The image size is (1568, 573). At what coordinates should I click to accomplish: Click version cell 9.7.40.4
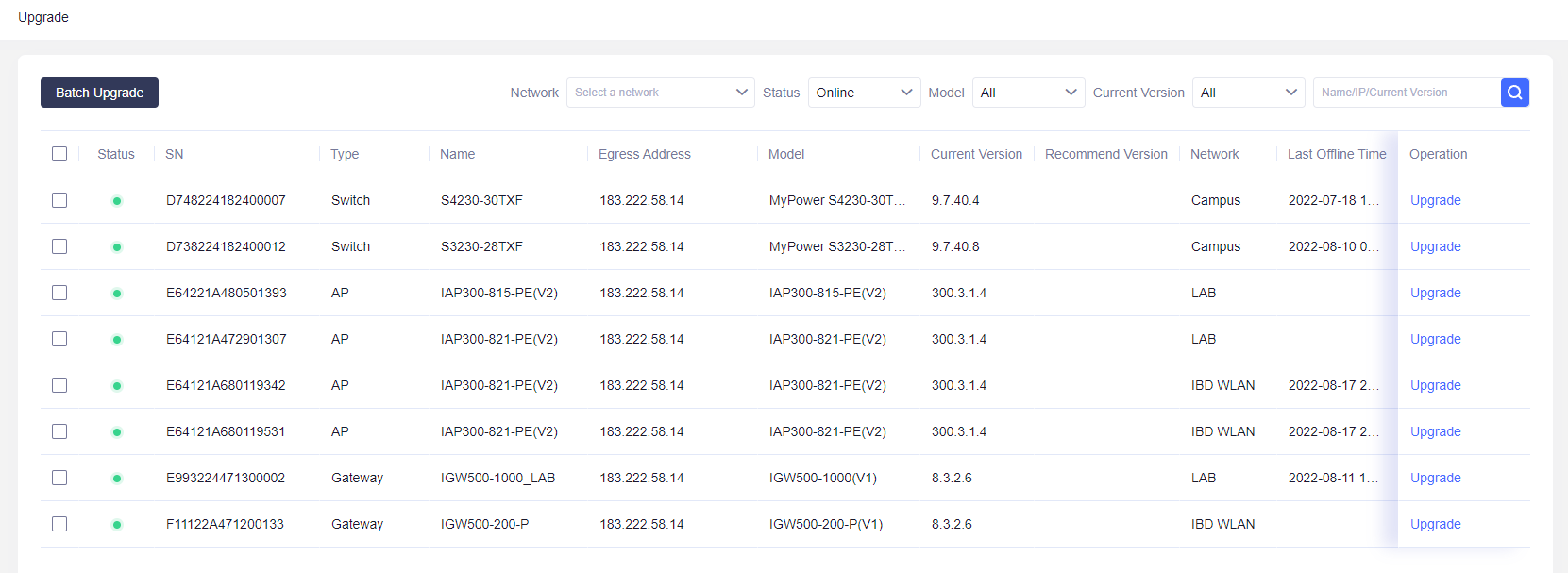955,200
